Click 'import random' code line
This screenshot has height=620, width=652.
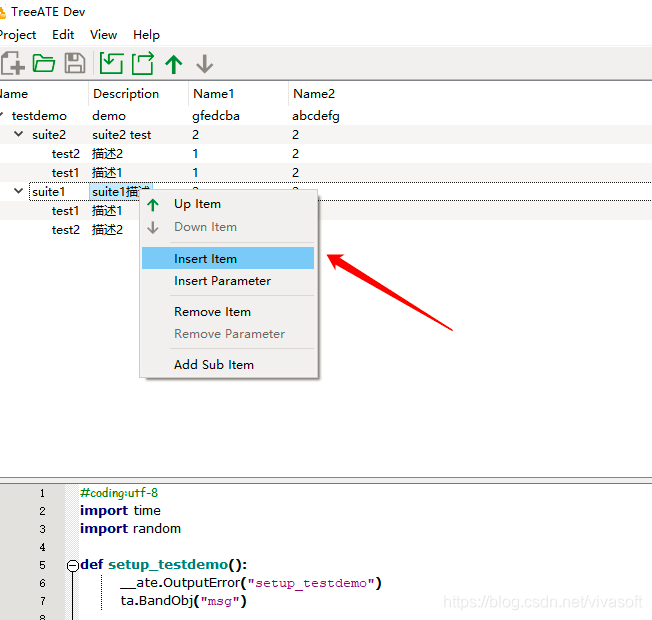[130, 529]
